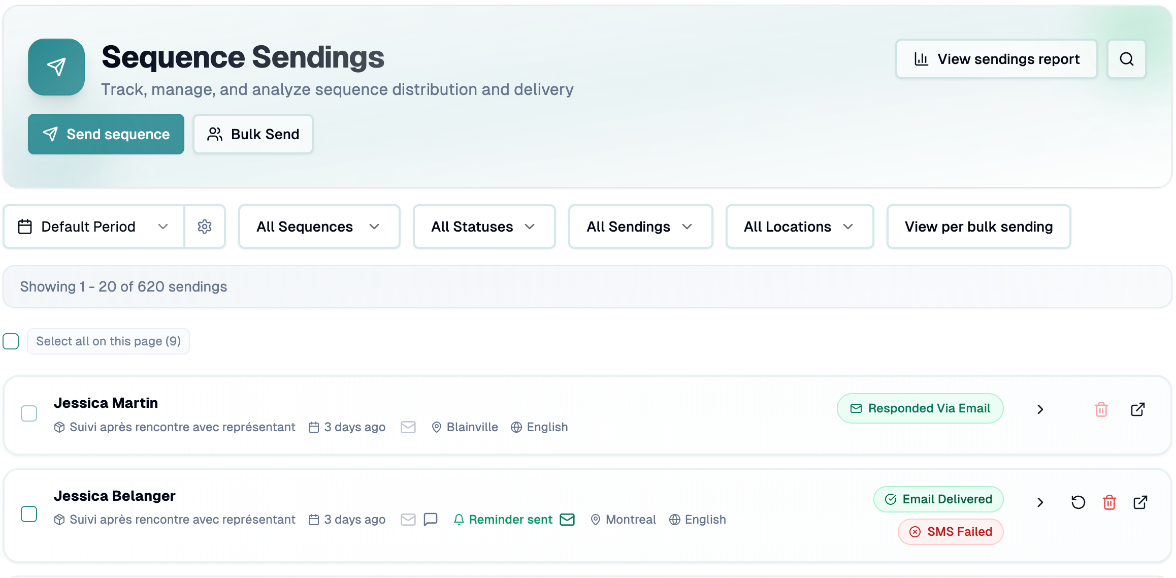The height and width of the screenshot is (578, 1176).
Task: Open the All Locations dropdown
Action: point(800,226)
